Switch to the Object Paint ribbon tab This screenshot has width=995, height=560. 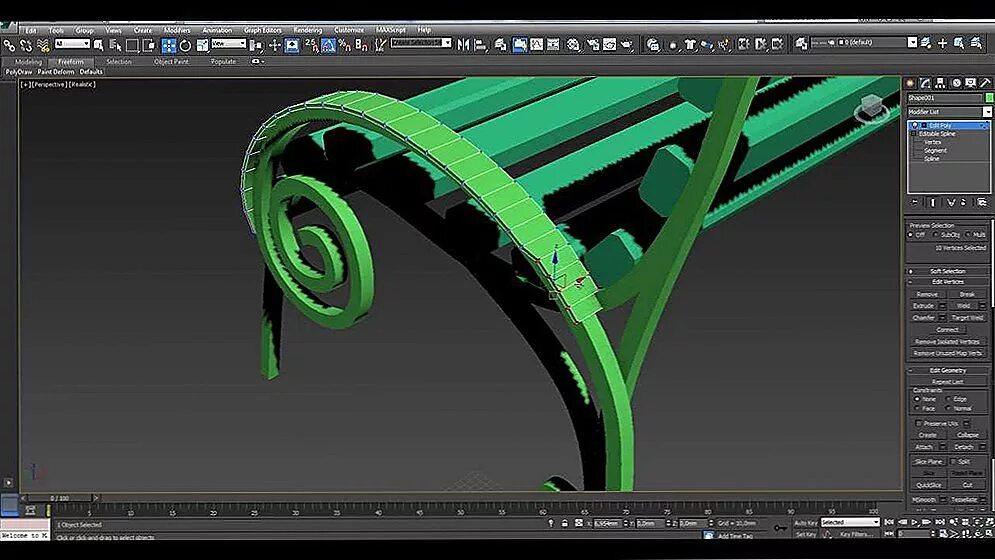[x=171, y=62]
